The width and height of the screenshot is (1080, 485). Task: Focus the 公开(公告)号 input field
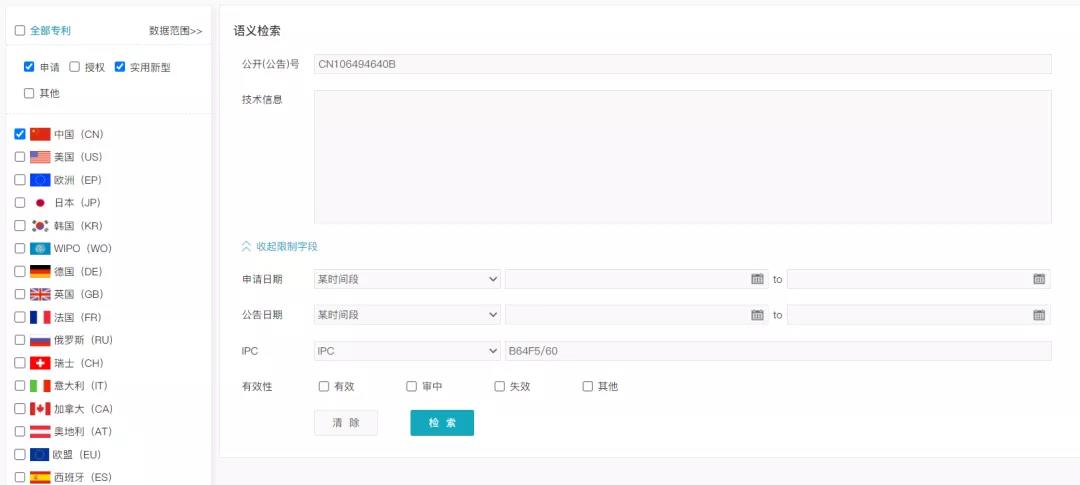pos(683,64)
